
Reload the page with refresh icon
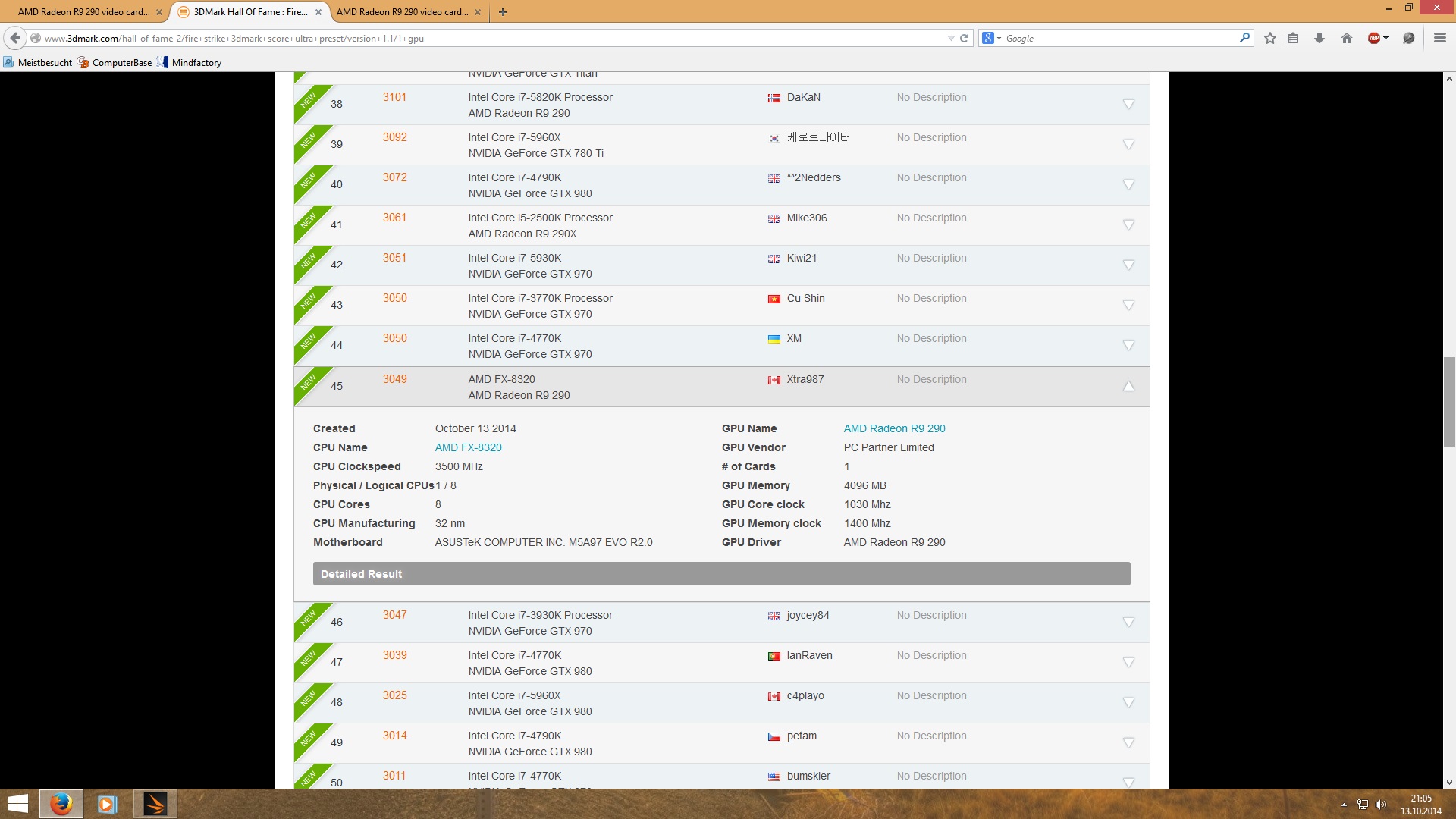click(965, 38)
